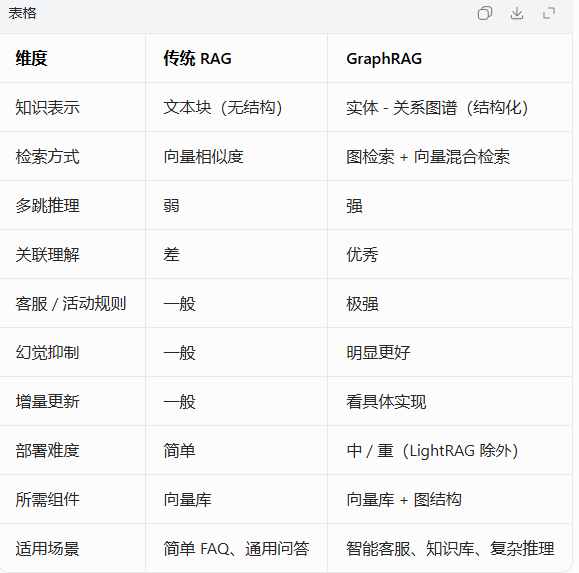This screenshot has width=579, height=573.
Task: Click the 简单 FAQ、通用问答 cell
Action: click(x=236, y=549)
